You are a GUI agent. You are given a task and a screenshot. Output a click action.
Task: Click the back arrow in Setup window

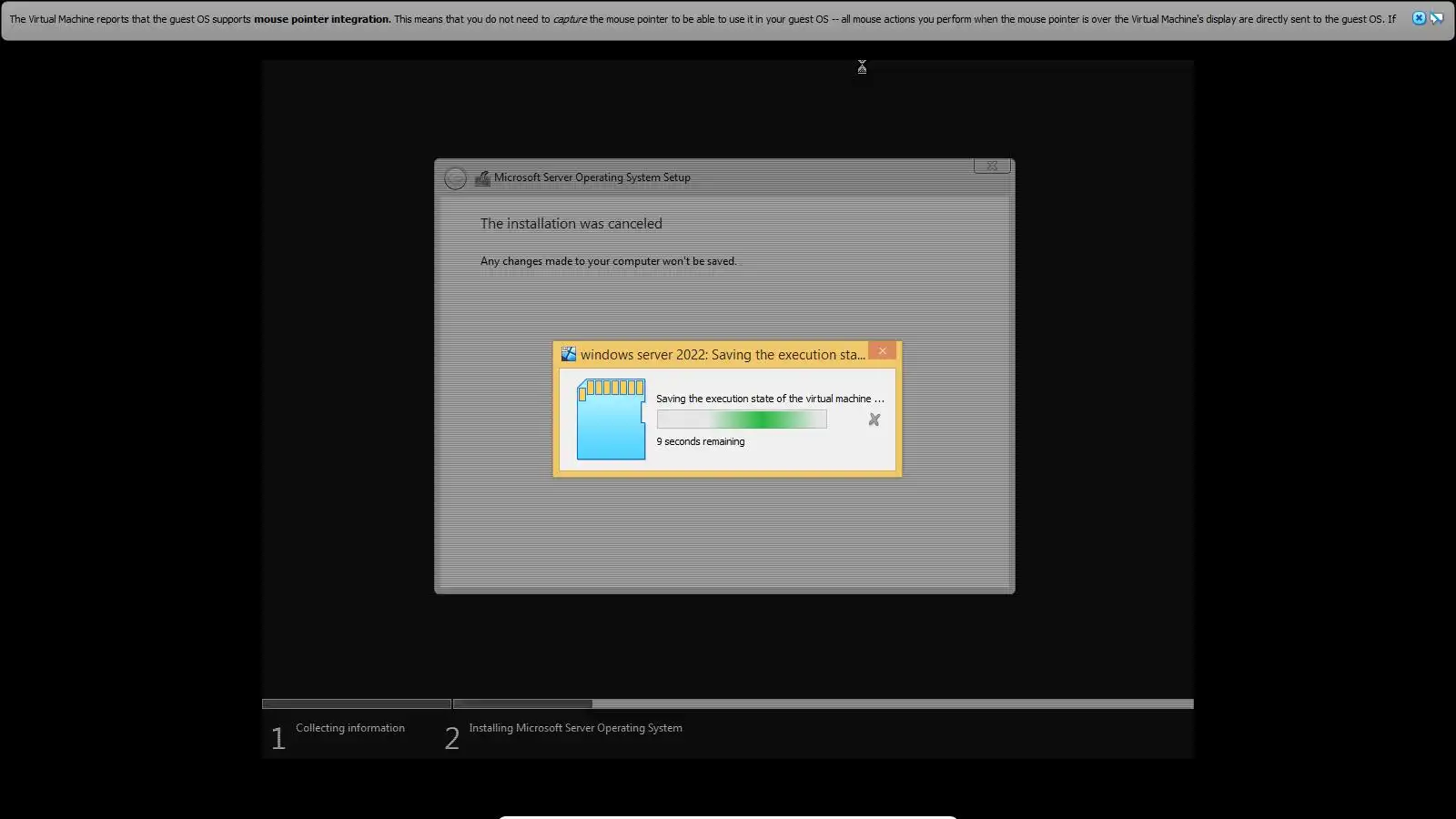[456, 178]
